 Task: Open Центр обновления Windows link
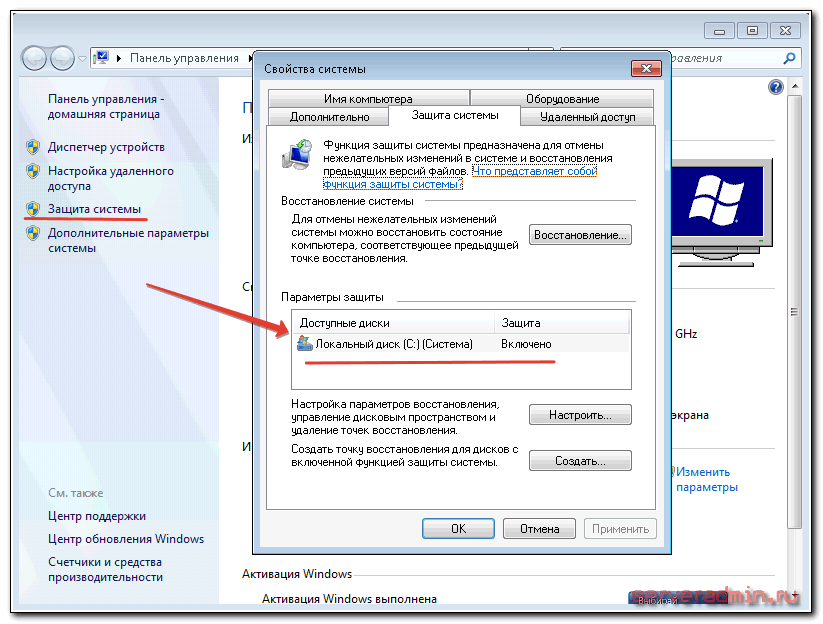click(x=126, y=539)
